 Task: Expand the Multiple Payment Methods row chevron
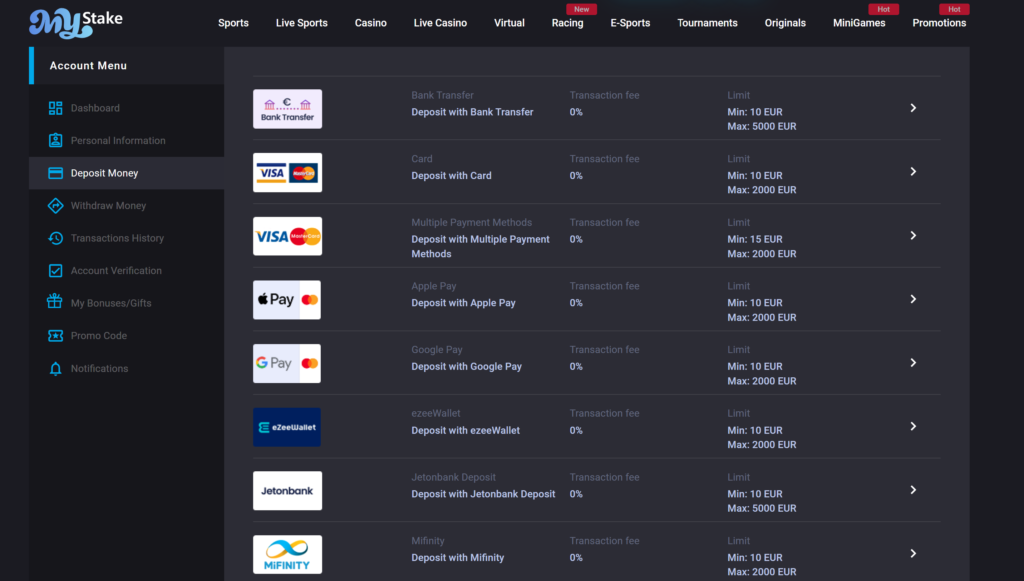pos(913,235)
